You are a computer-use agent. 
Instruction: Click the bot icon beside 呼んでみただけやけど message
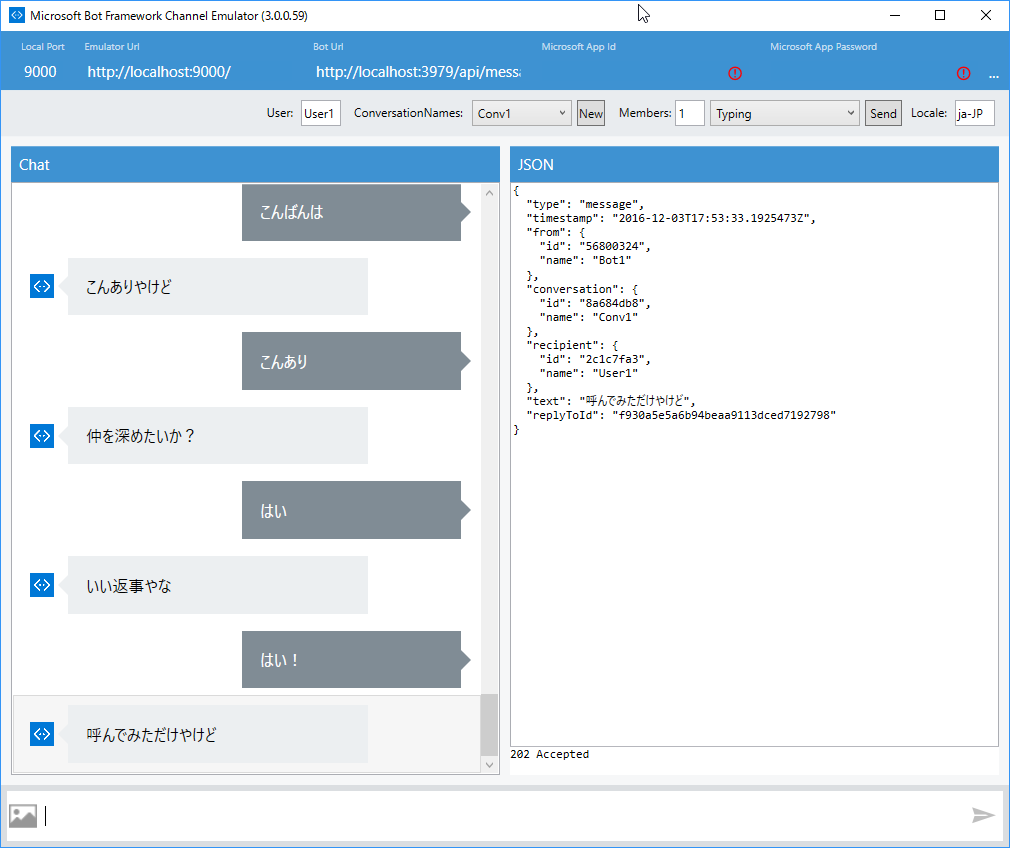tap(41, 733)
